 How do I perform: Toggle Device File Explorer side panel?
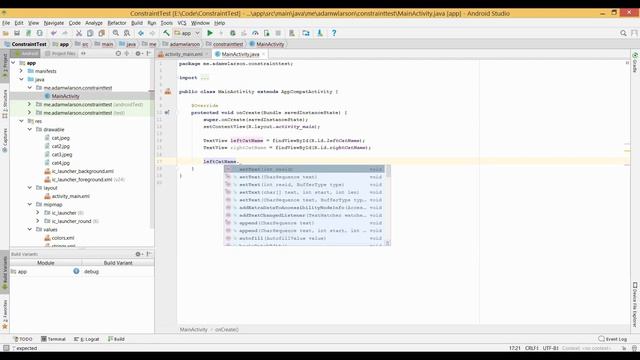[x=635, y=304]
